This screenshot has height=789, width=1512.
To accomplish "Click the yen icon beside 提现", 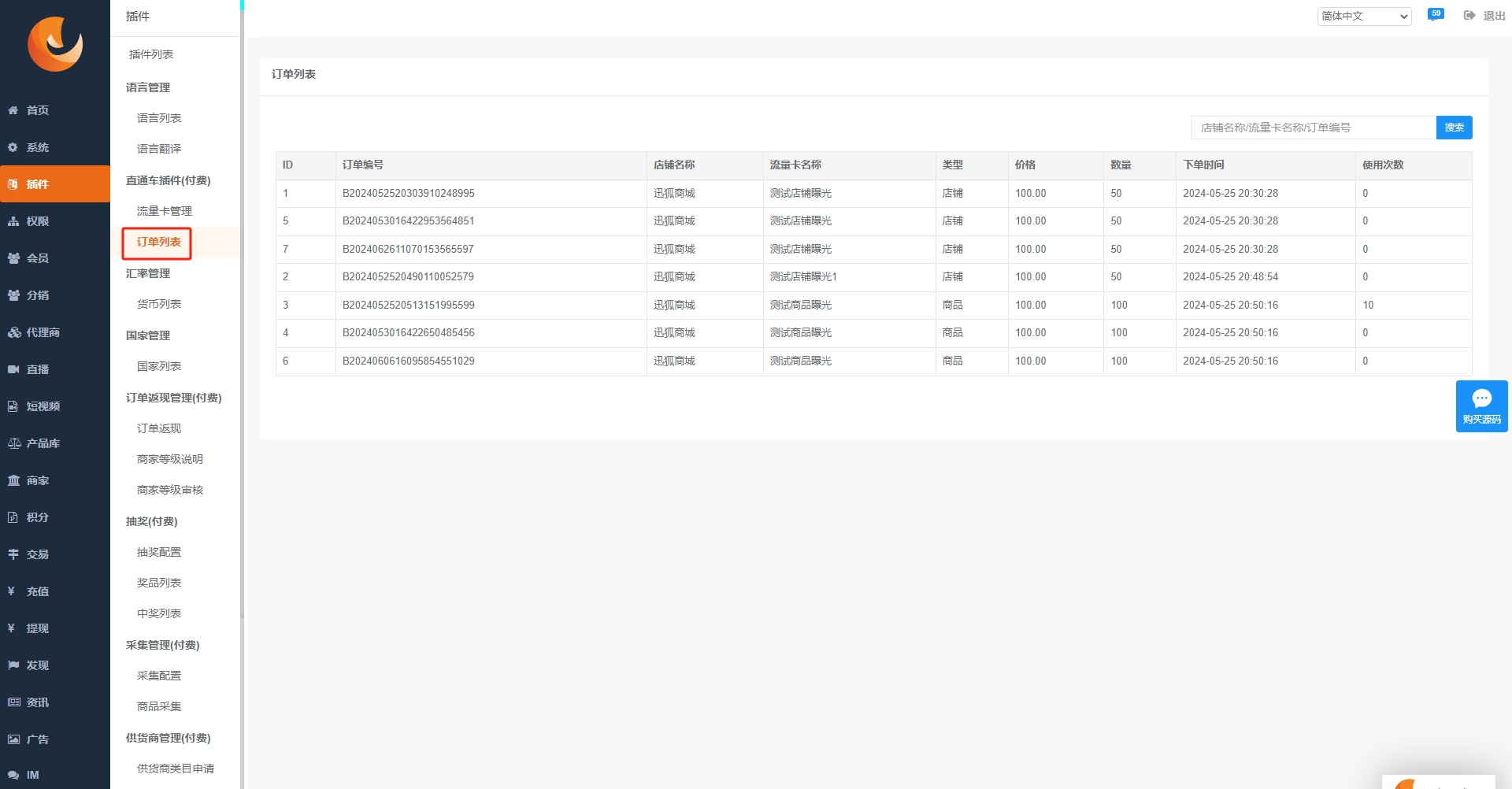I will click(x=12, y=628).
